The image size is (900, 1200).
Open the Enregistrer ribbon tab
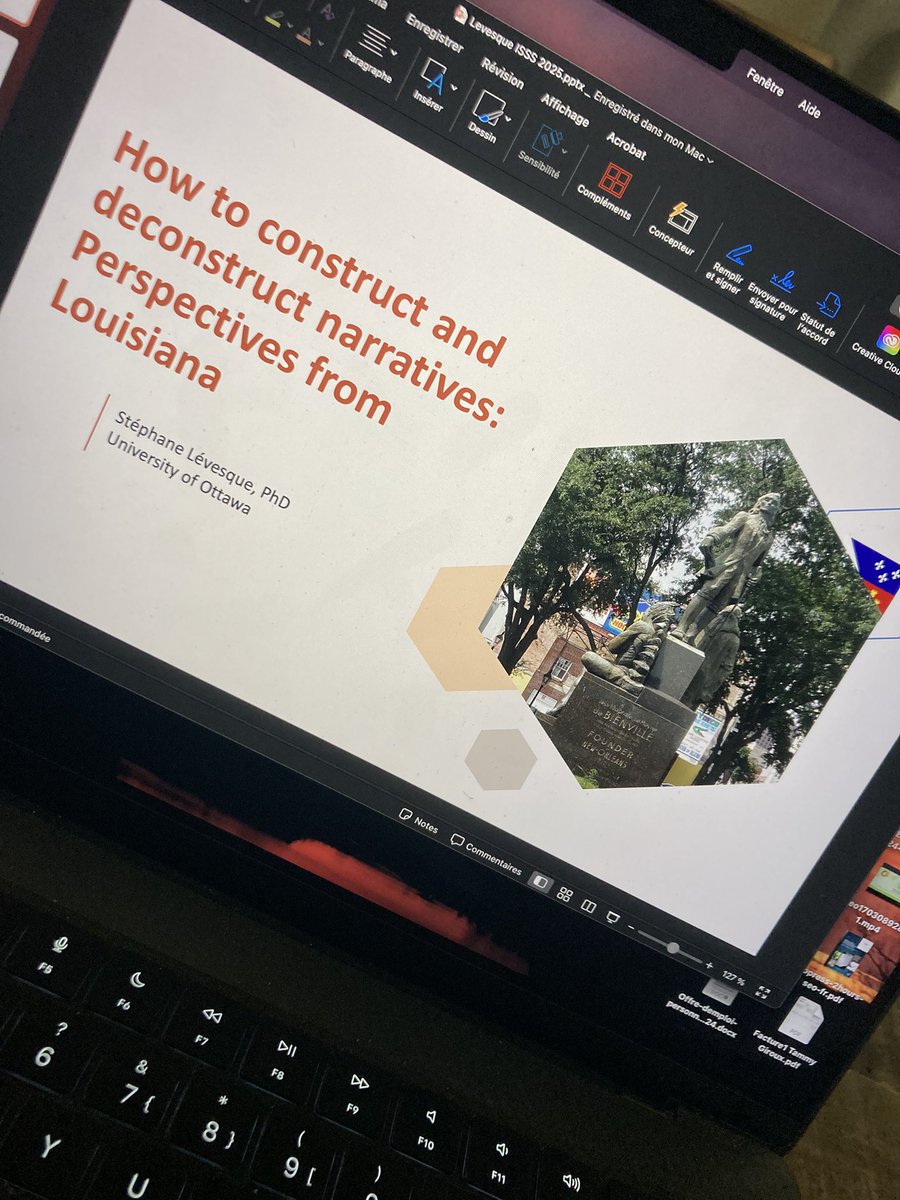tap(434, 33)
